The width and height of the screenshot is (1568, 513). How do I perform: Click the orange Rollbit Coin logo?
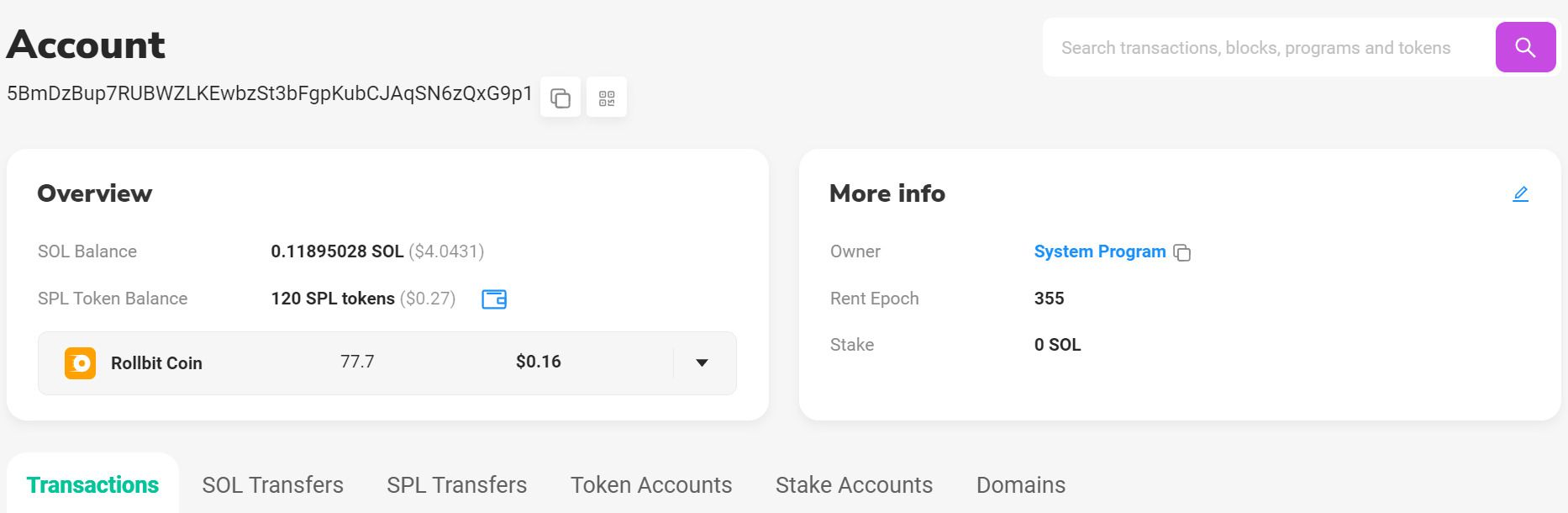point(81,363)
